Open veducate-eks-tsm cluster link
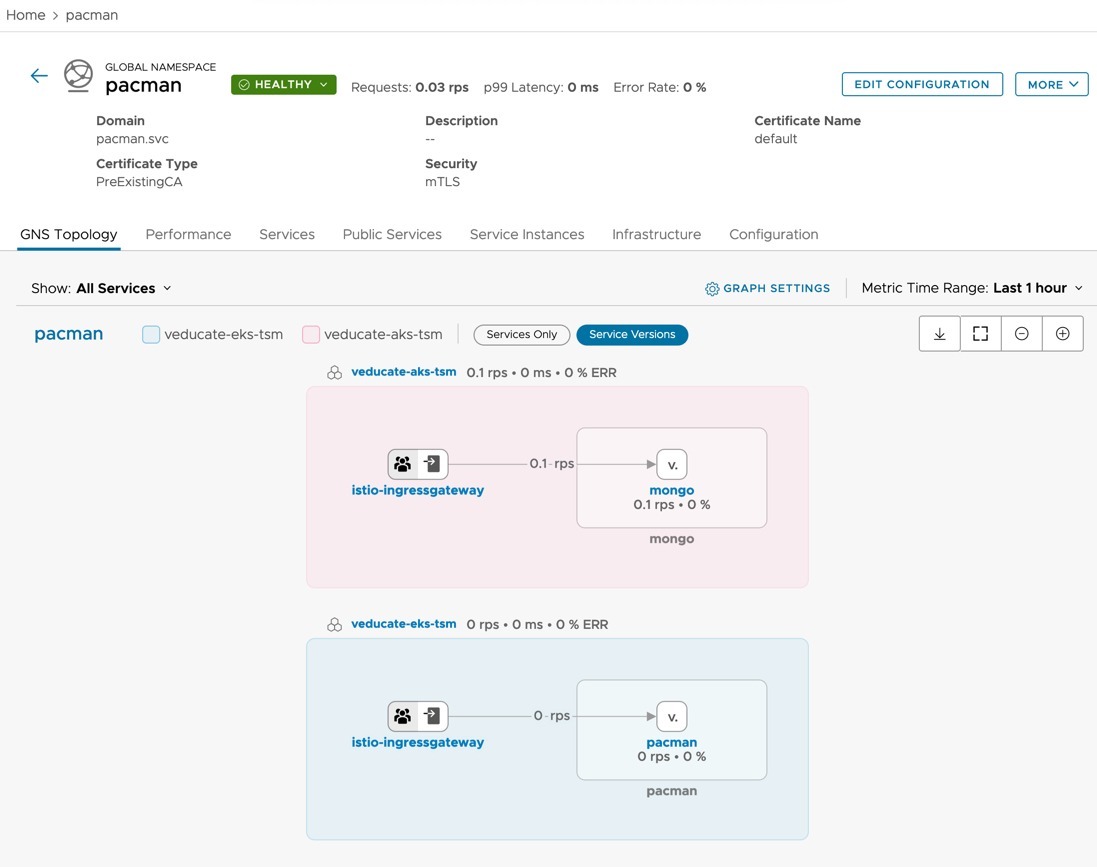The width and height of the screenshot is (1097, 867). (x=404, y=623)
